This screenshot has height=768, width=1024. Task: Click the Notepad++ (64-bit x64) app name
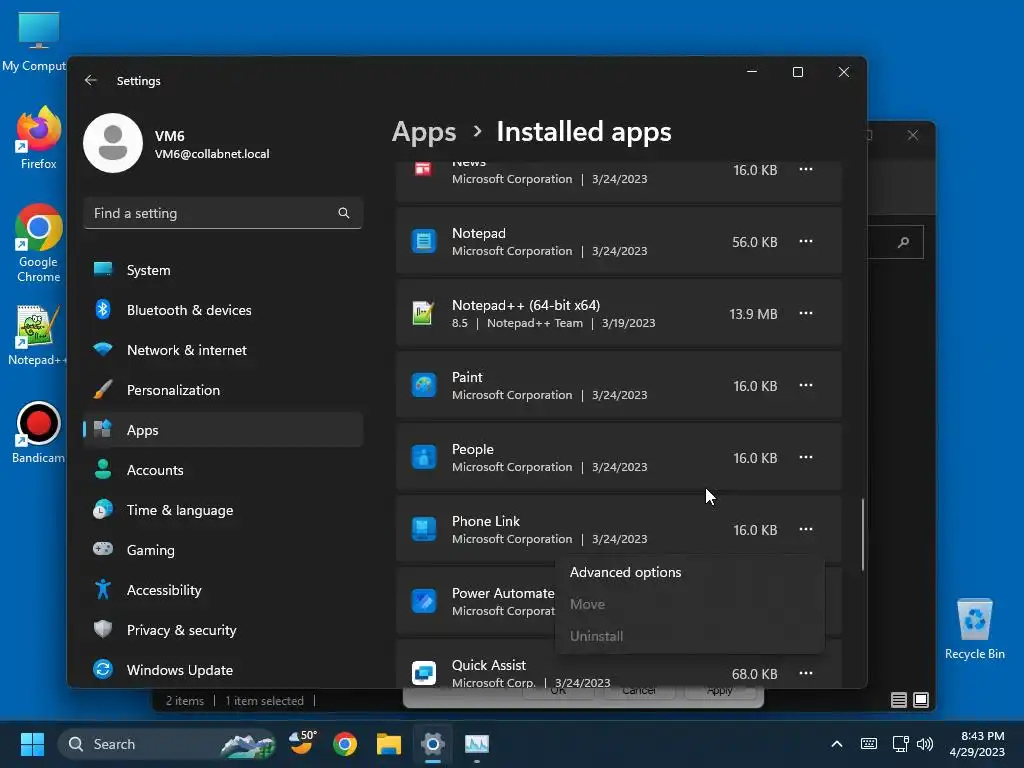coord(526,305)
